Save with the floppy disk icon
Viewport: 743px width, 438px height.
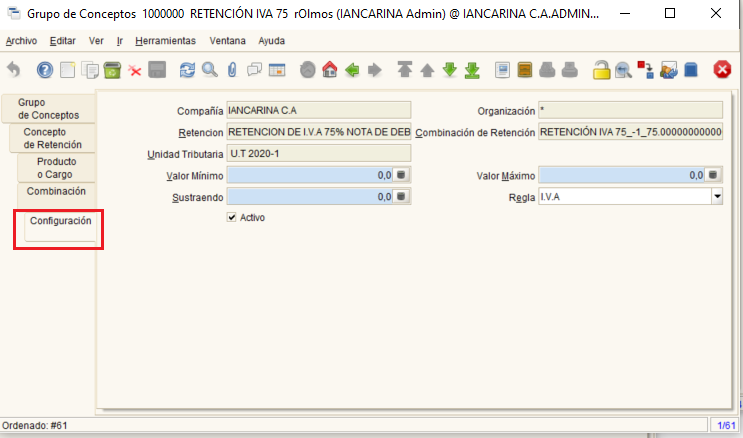coord(157,70)
